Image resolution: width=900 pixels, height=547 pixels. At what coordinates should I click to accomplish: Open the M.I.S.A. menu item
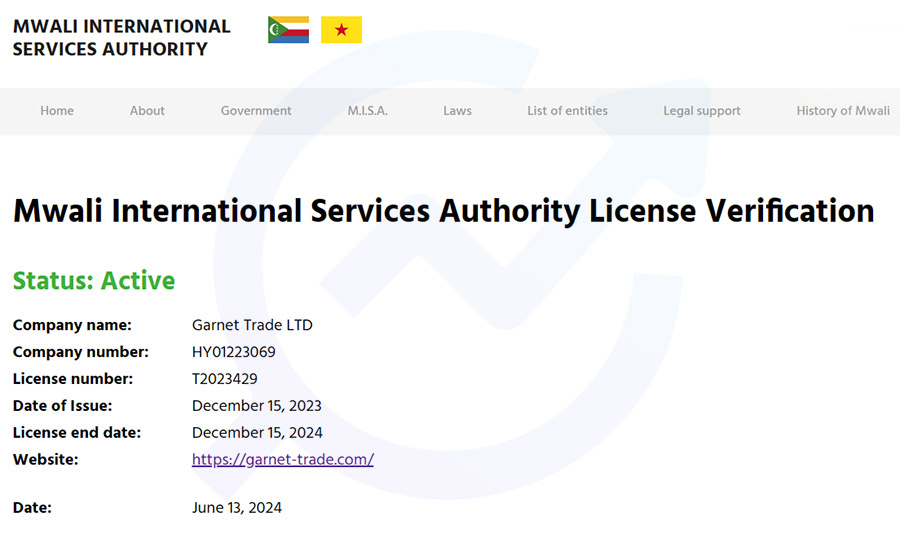(367, 111)
